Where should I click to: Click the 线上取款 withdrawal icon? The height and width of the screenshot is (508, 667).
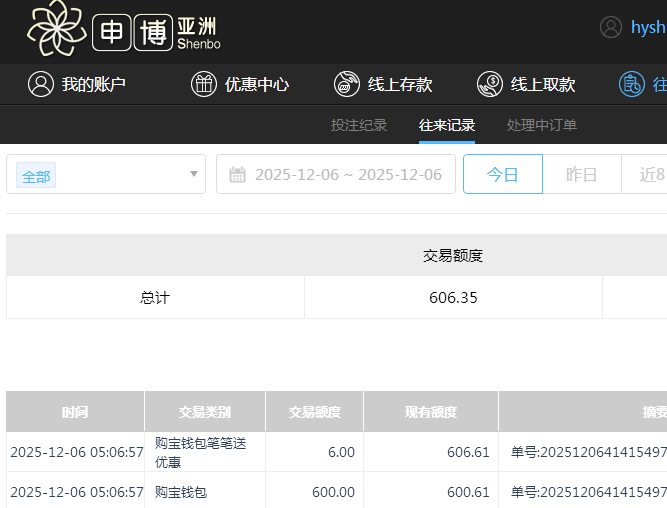(490, 84)
